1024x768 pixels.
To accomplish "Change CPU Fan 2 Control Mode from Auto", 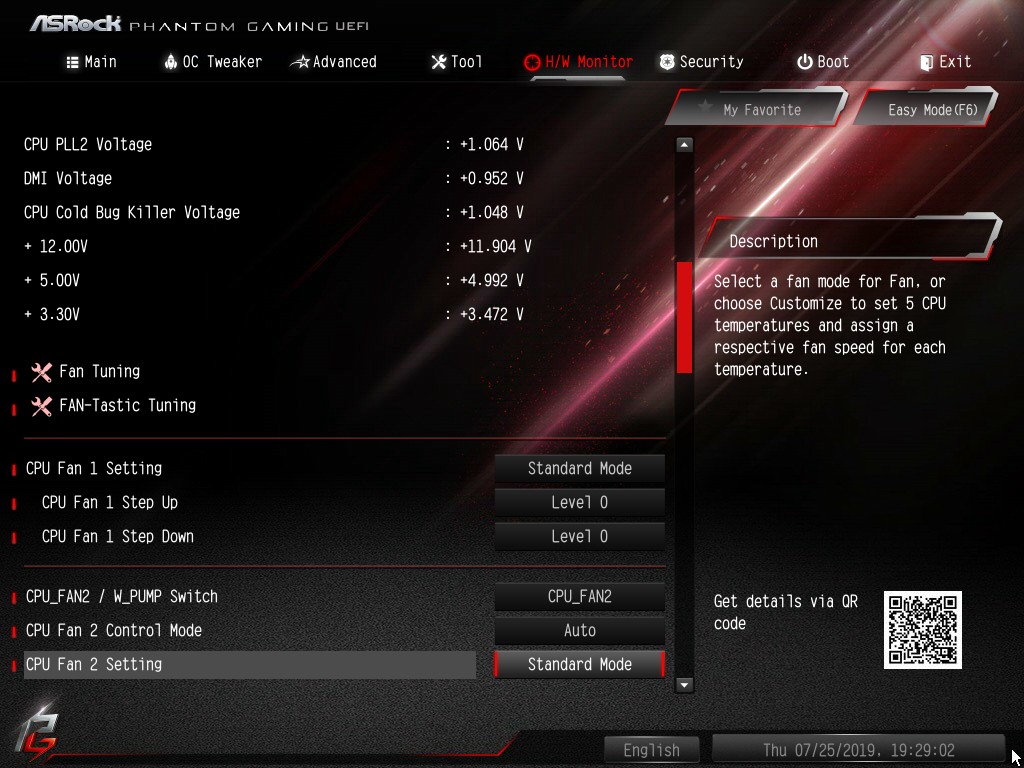I will [579, 630].
